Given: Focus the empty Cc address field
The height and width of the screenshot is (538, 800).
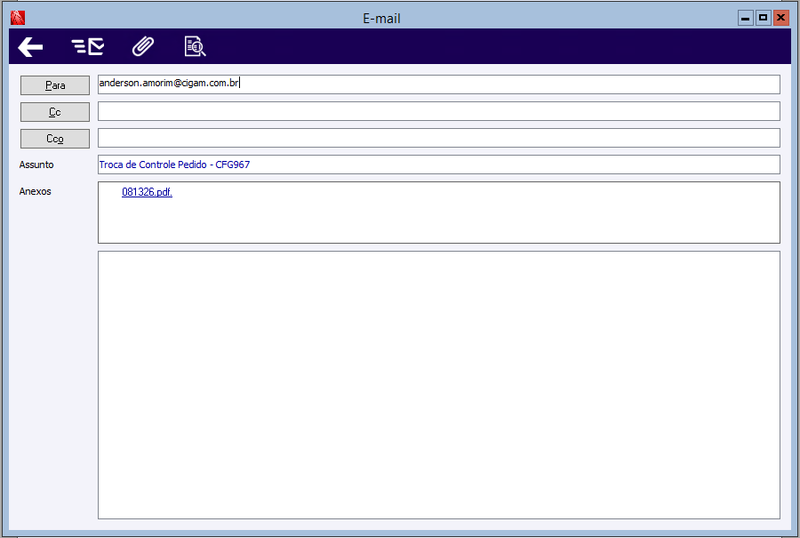Looking at the screenshot, I should (439, 111).
